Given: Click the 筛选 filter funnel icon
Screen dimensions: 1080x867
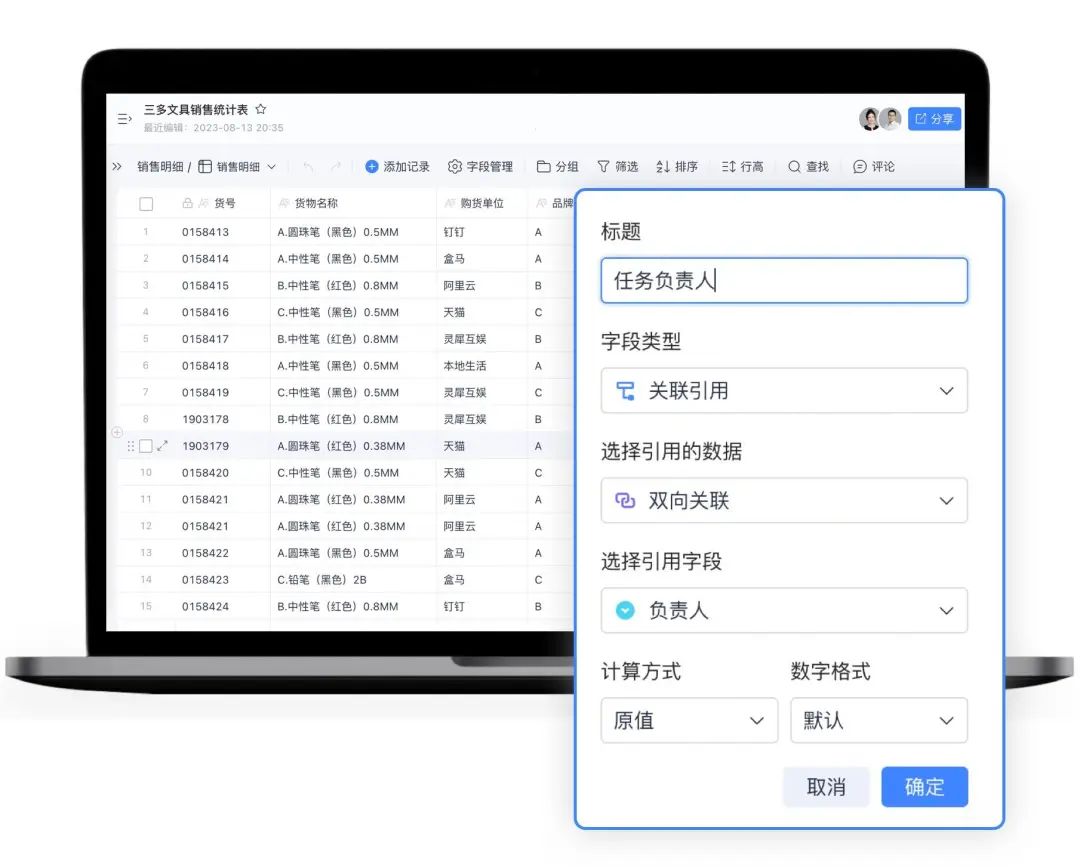Looking at the screenshot, I should (x=603, y=167).
